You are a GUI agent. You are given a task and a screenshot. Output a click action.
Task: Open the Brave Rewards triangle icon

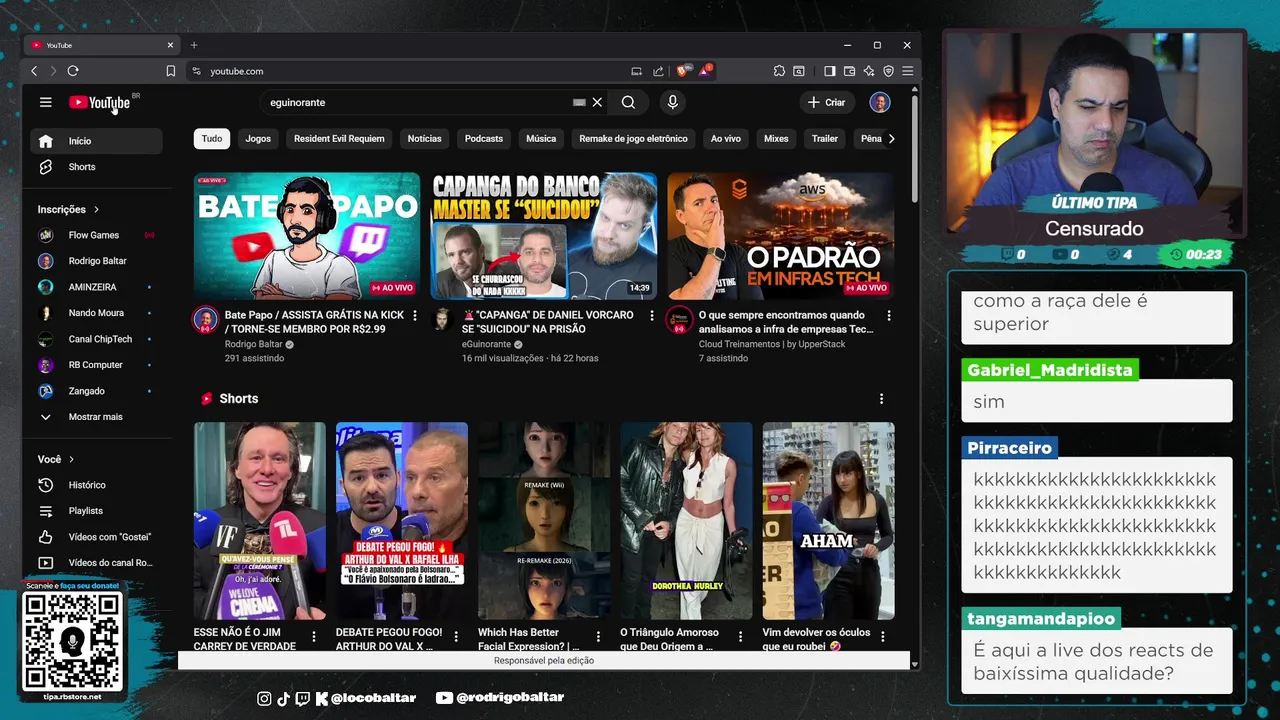705,71
